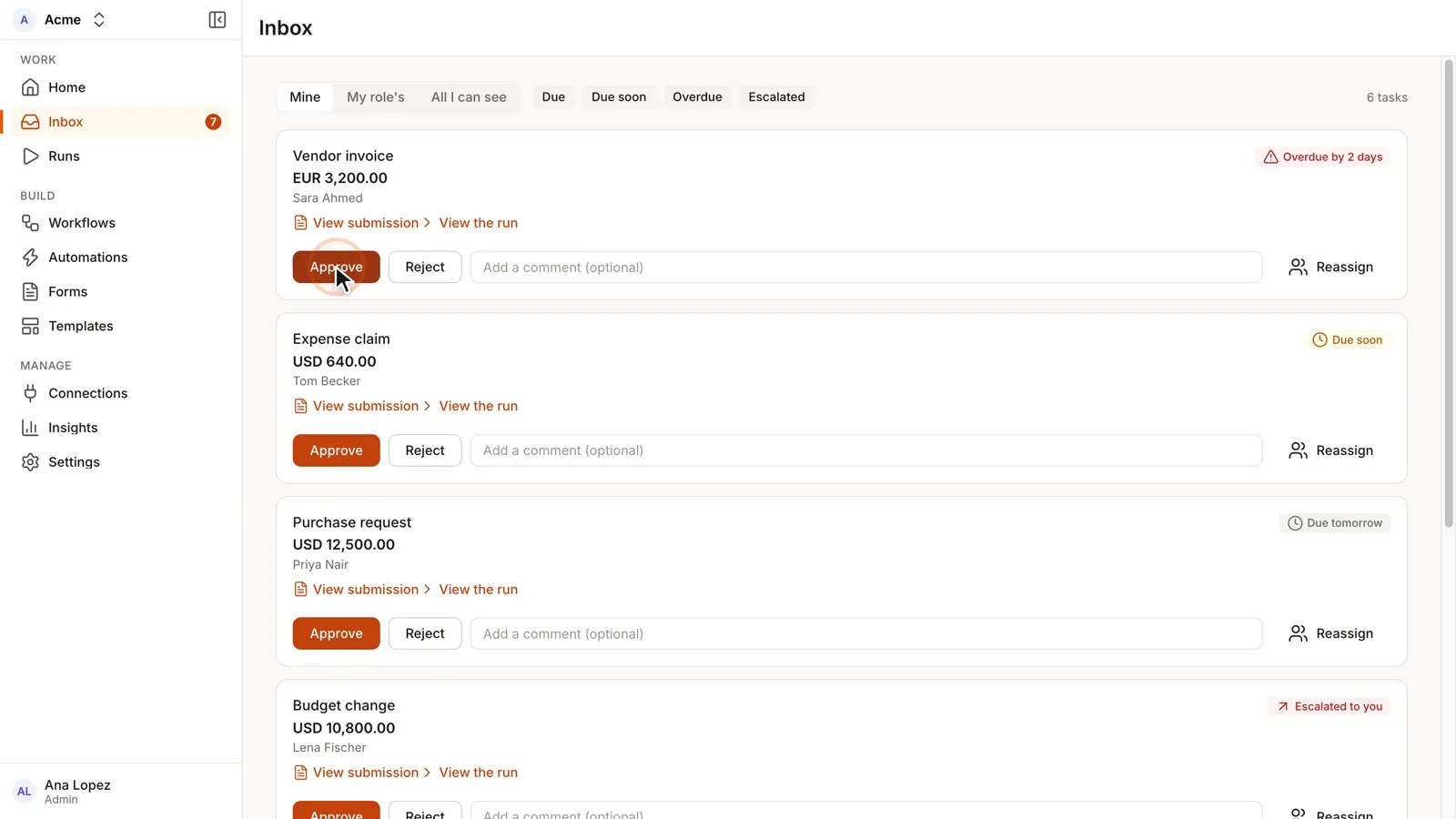The height and width of the screenshot is (819, 1456).
Task: Open the Ana Lopez account menu
Action: (x=120, y=792)
